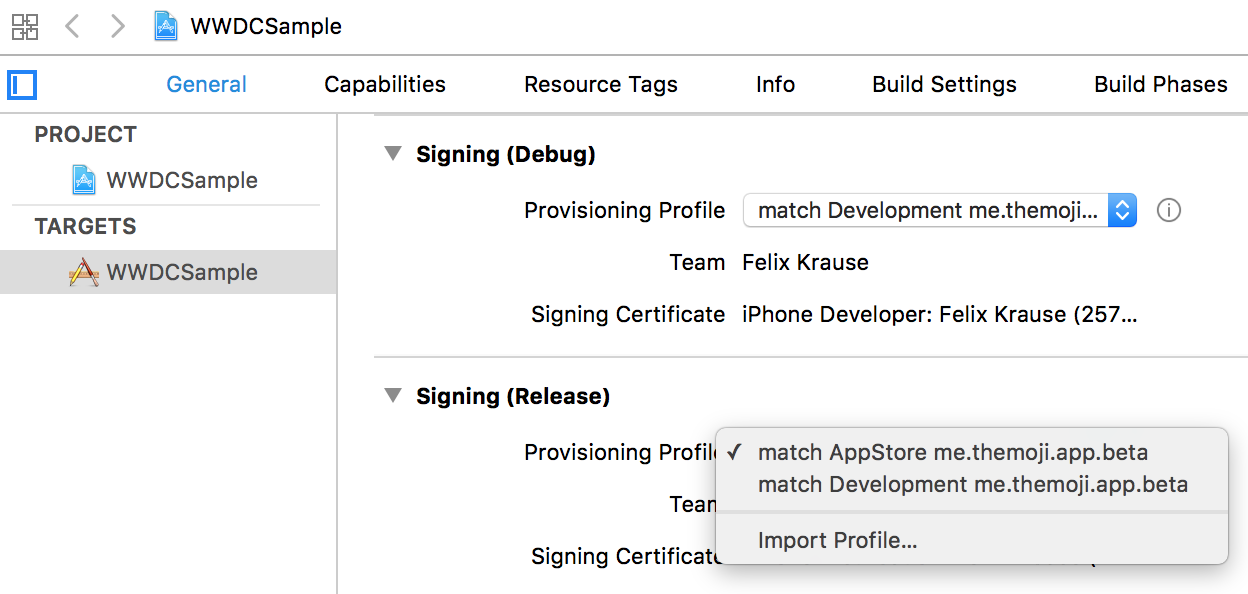The image size is (1248, 594).
Task: Open the Build Settings tab
Action: point(944,85)
